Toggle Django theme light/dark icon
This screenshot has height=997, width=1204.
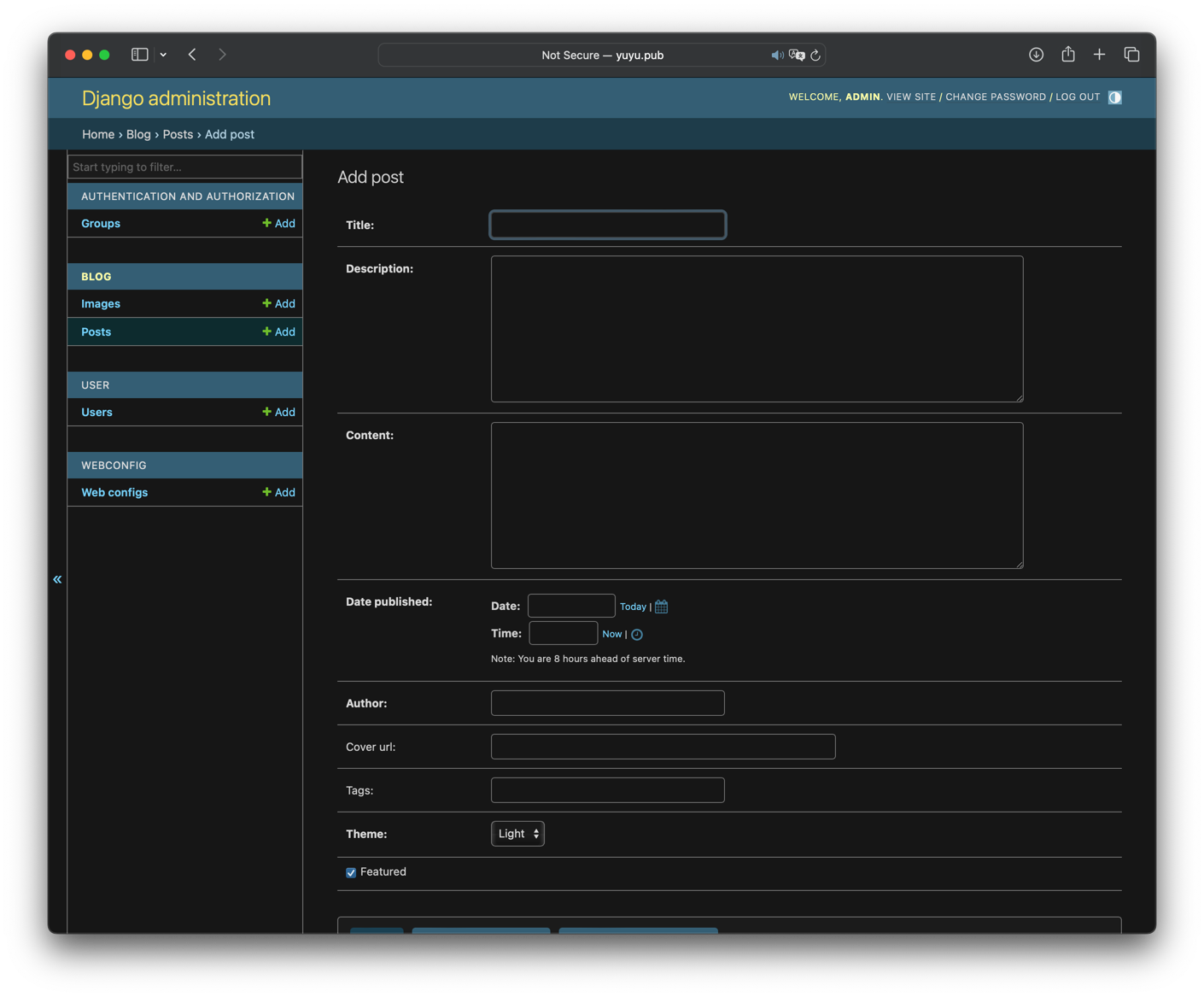[x=1114, y=97]
